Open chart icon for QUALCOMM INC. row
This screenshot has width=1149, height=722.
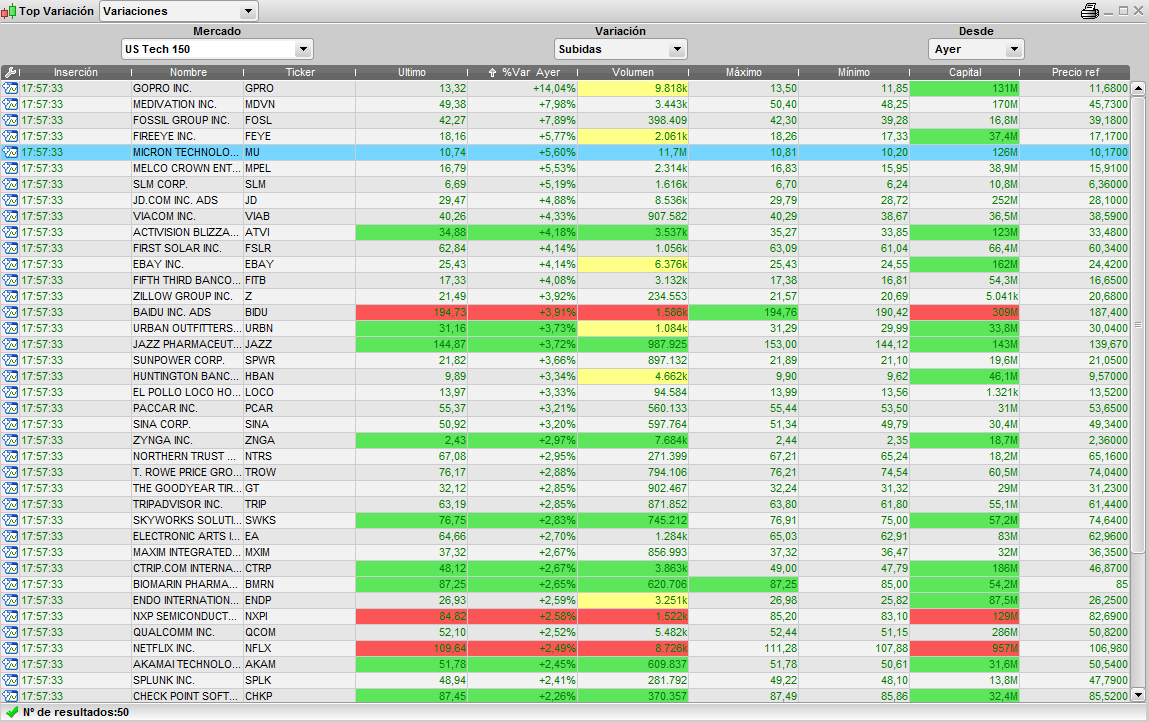point(10,633)
